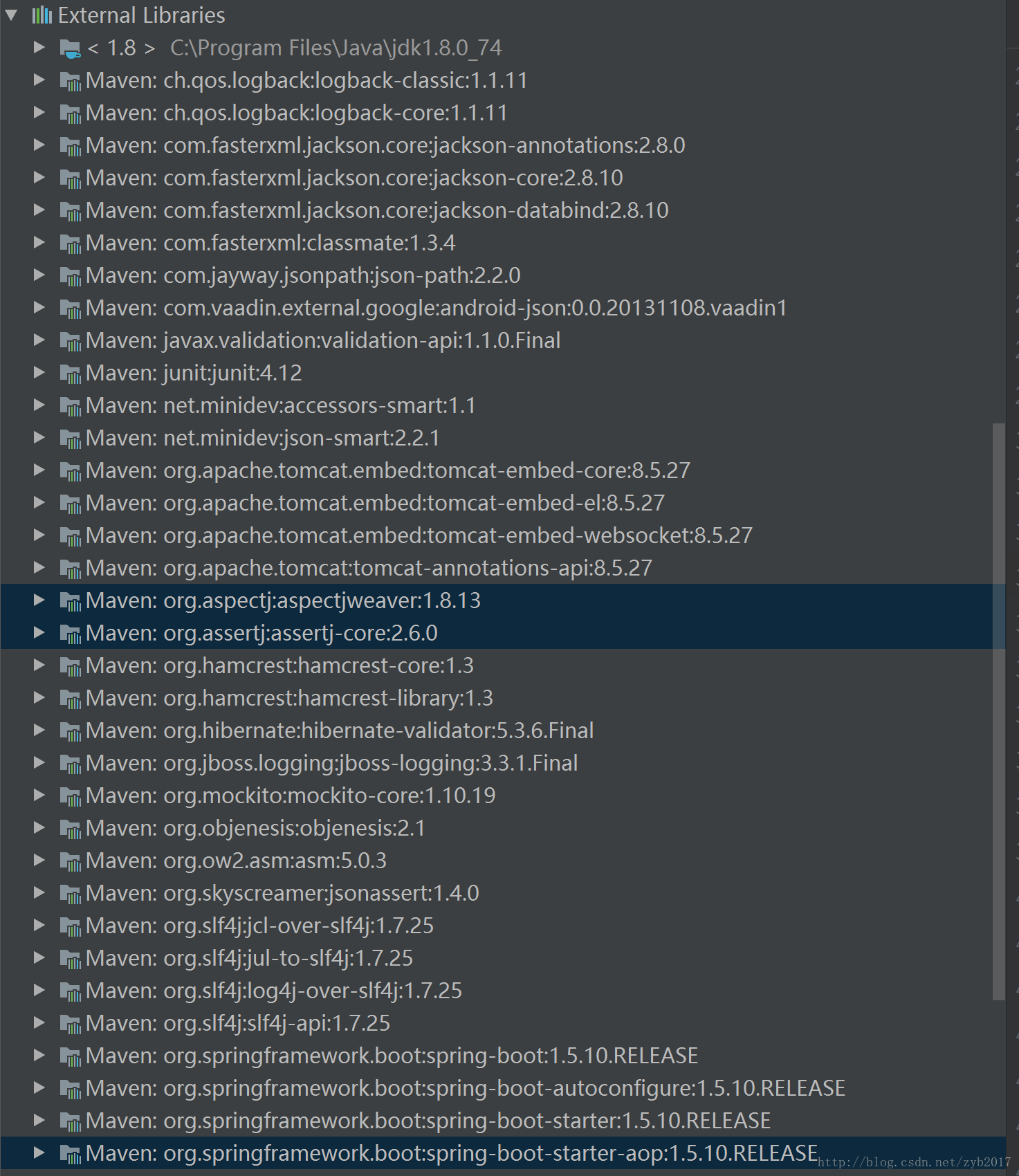This screenshot has width=1019, height=1176.
Task: Expand jackson-annotations:2.8.0 library
Action: pos(39,145)
